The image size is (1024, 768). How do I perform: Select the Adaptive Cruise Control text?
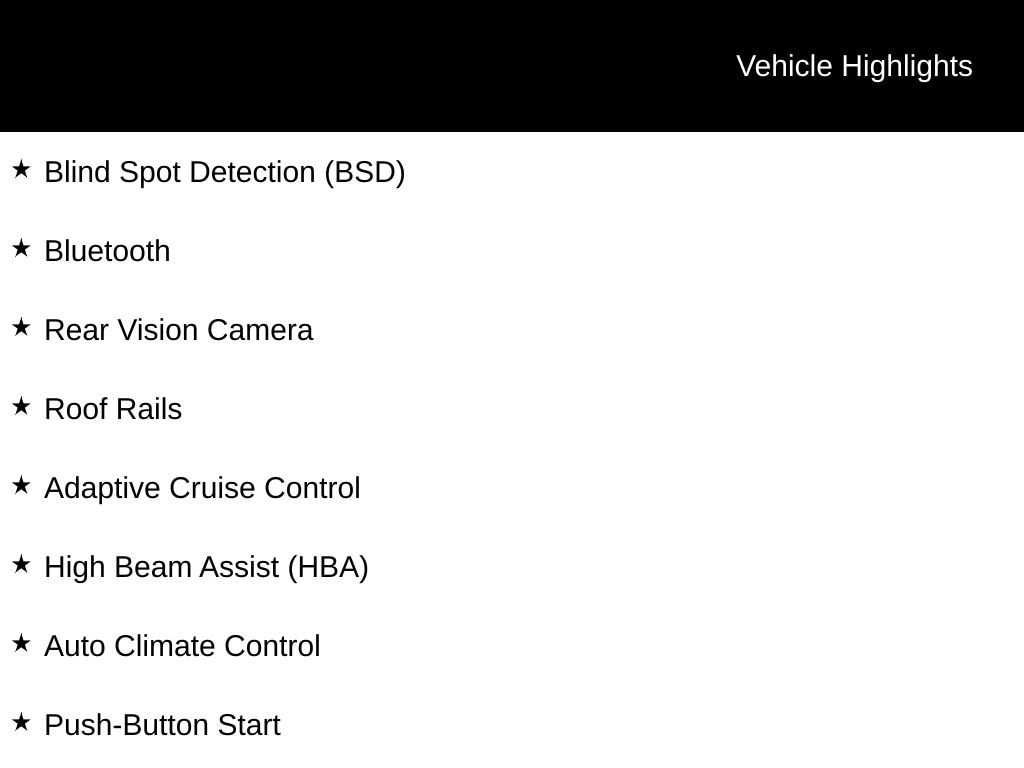click(202, 488)
